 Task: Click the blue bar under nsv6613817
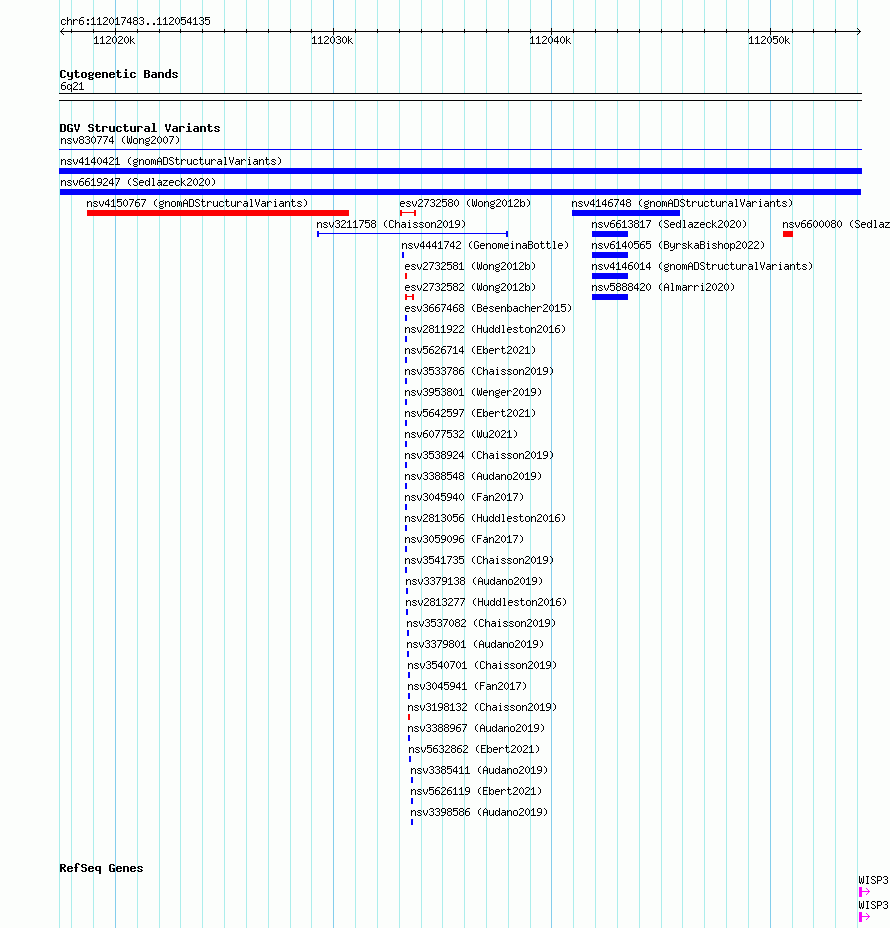pyautogui.click(x=610, y=234)
